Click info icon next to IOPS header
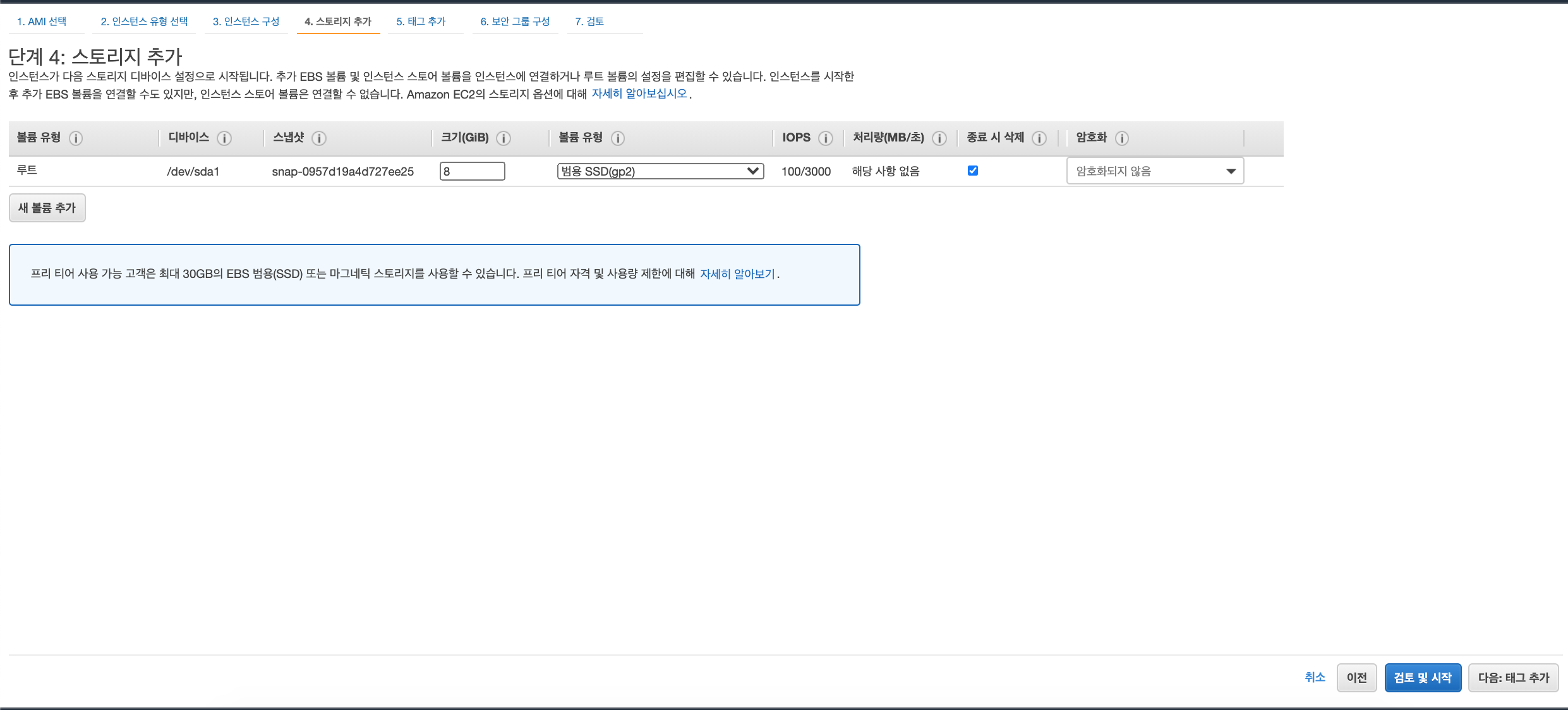The image size is (1568, 710). click(x=826, y=138)
